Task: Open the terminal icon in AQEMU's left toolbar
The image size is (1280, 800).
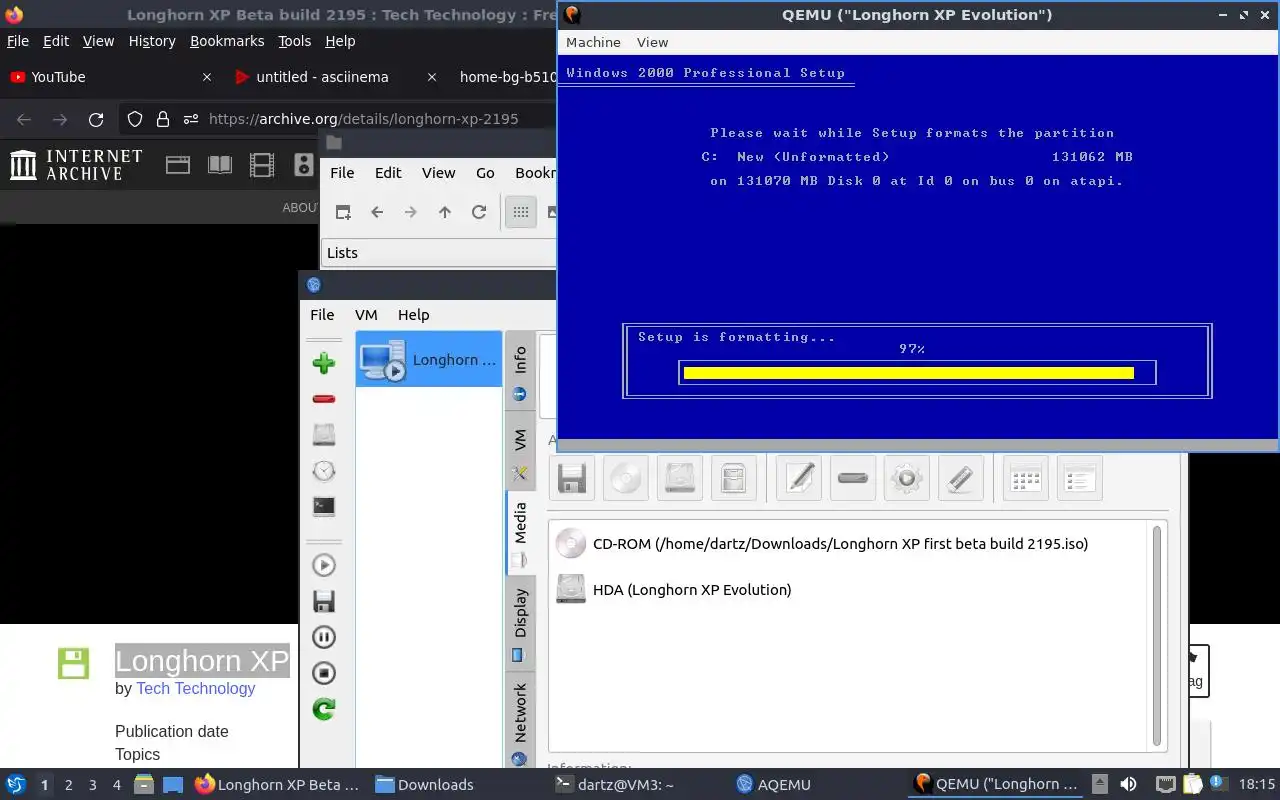Action: tap(323, 507)
